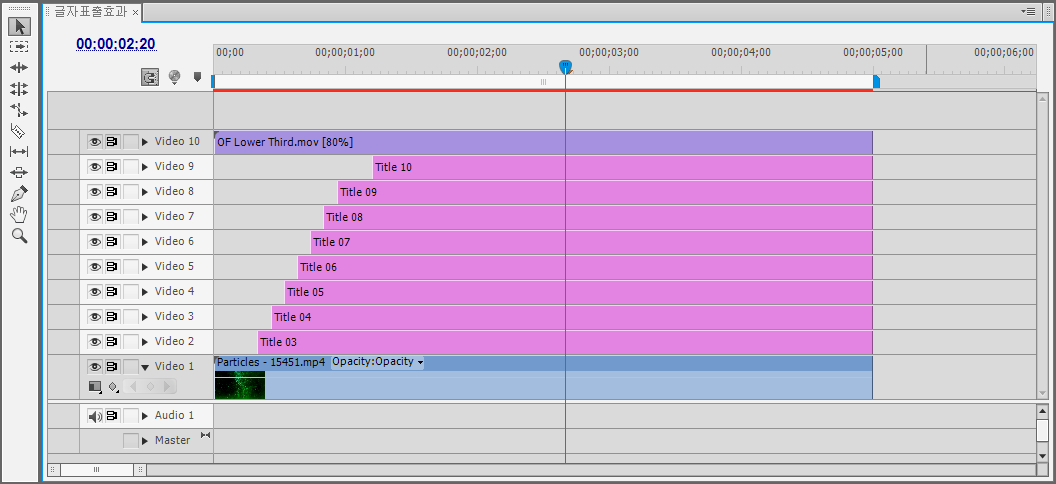This screenshot has height=484, width=1056.
Task: Toggle sync lock on Video 3
Action: click(112, 316)
